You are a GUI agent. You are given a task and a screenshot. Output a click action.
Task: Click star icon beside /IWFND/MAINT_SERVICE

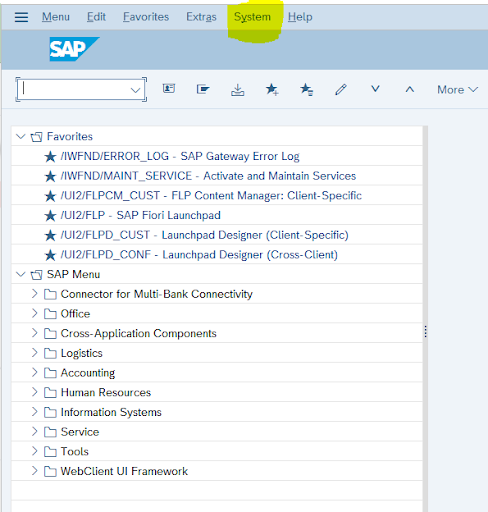pos(50,176)
